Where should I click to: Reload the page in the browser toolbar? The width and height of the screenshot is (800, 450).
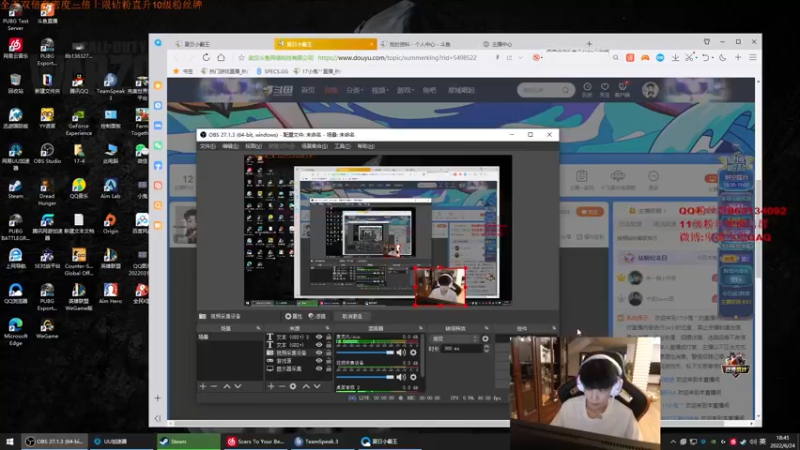click(206, 58)
